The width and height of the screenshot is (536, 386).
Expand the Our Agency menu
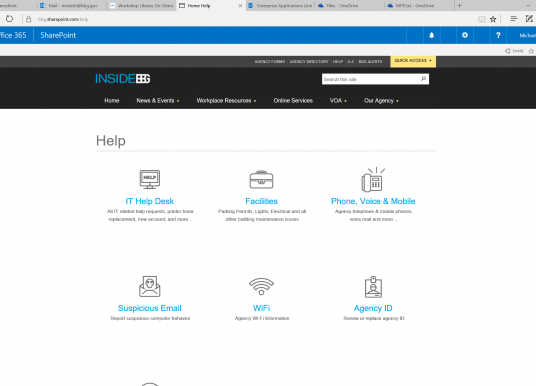pos(381,101)
